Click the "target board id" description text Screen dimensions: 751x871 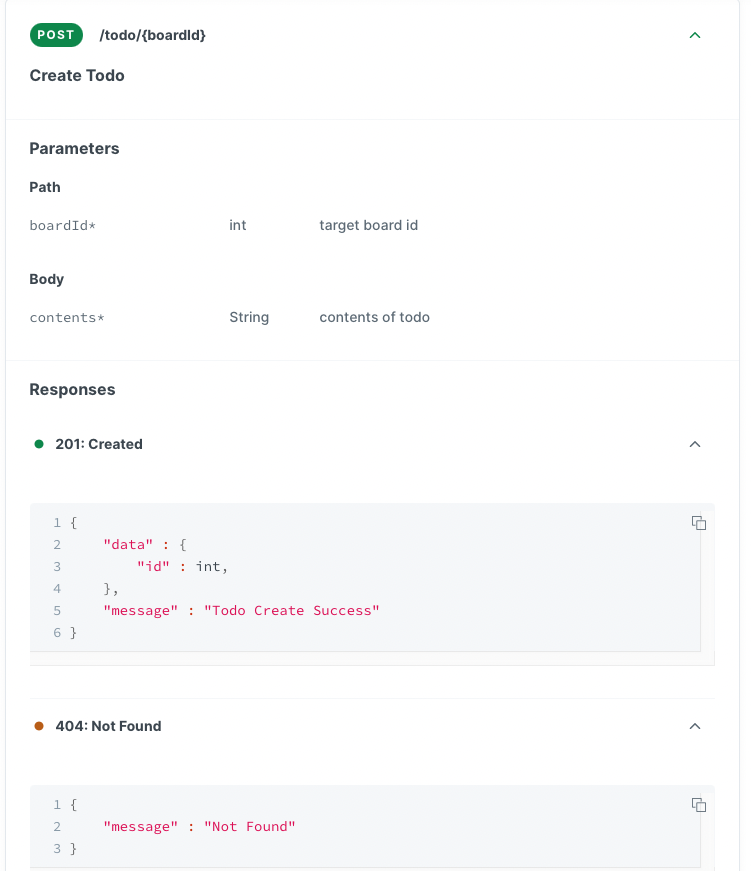[368, 226]
